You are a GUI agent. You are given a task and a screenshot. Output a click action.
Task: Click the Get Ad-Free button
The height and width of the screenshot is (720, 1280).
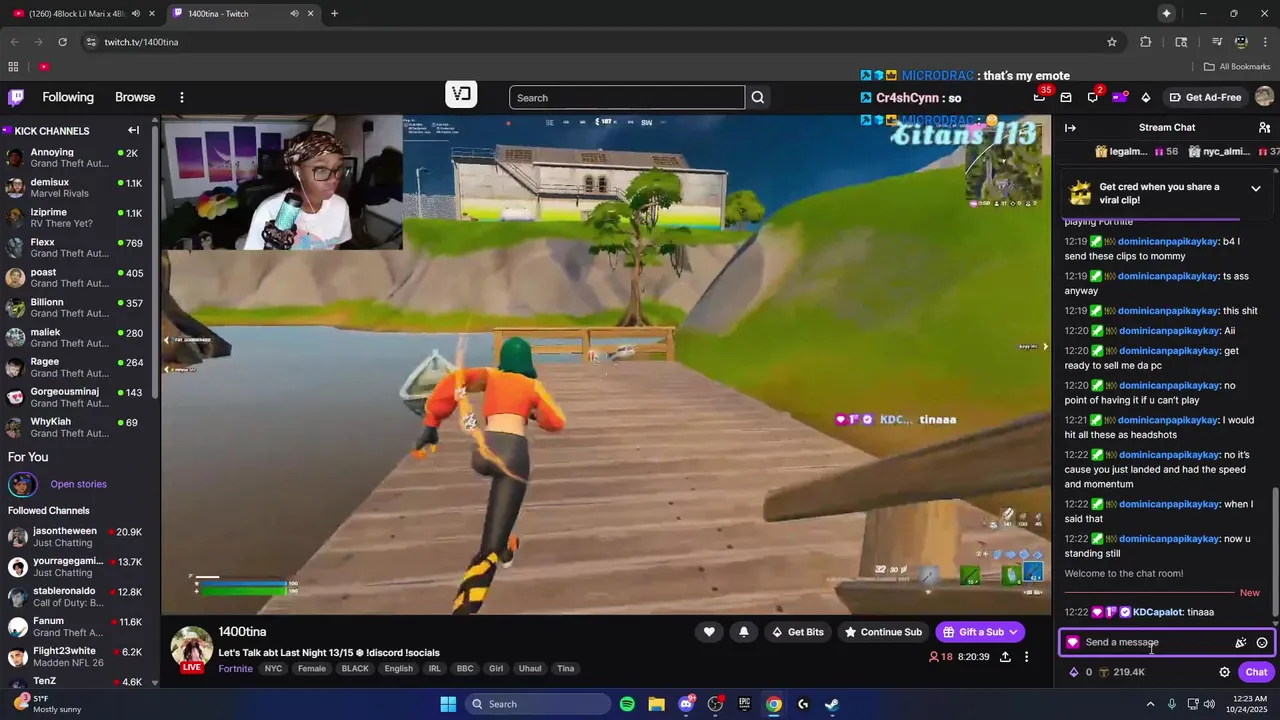1205,97
